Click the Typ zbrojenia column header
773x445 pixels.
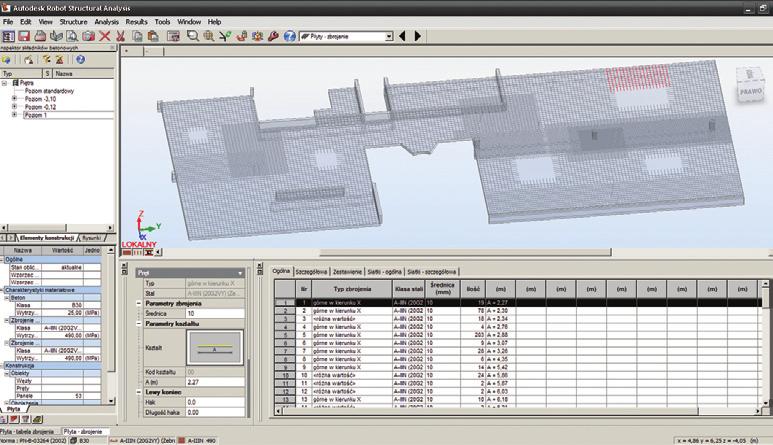(x=352, y=289)
